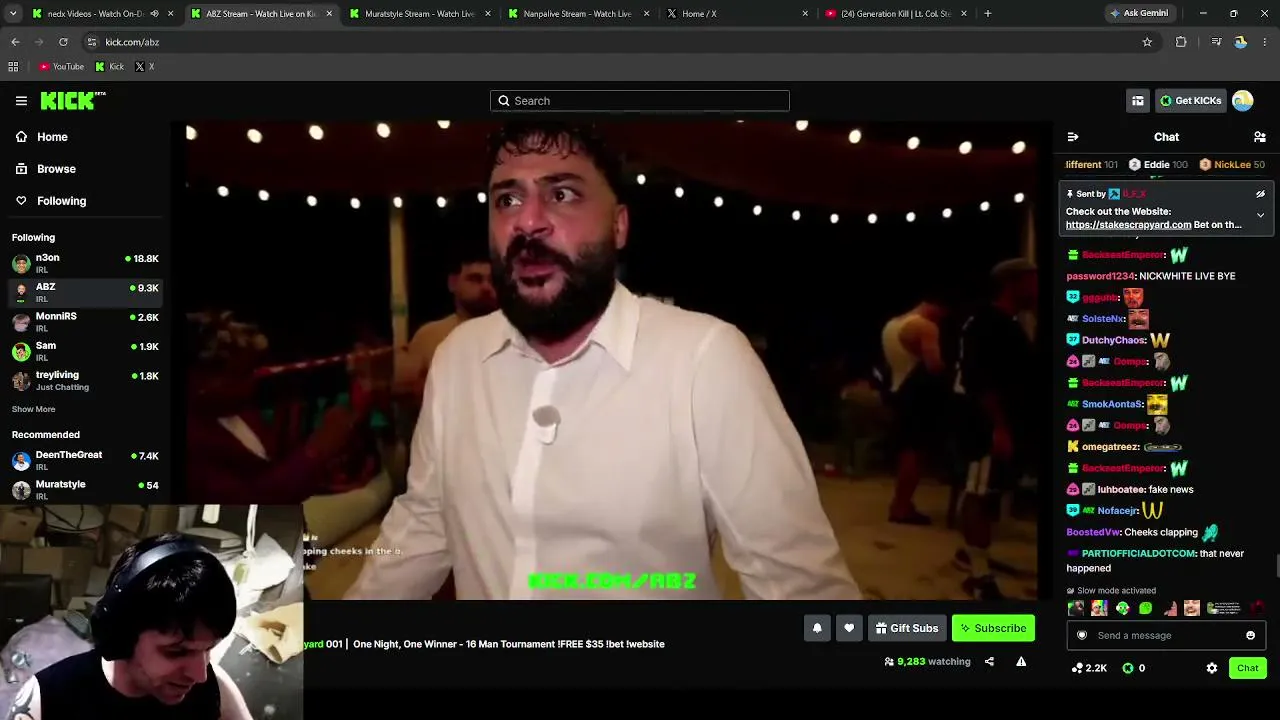Click the KICK logo
The height and width of the screenshot is (720, 1280).
[x=73, y=100]
